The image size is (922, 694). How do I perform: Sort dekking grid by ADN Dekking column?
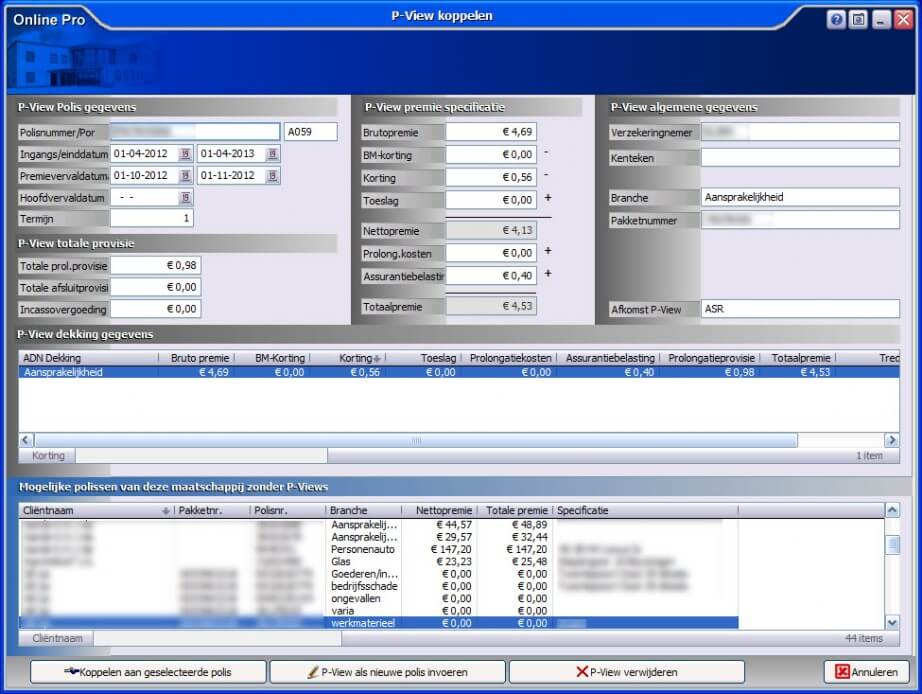point(89,358)
